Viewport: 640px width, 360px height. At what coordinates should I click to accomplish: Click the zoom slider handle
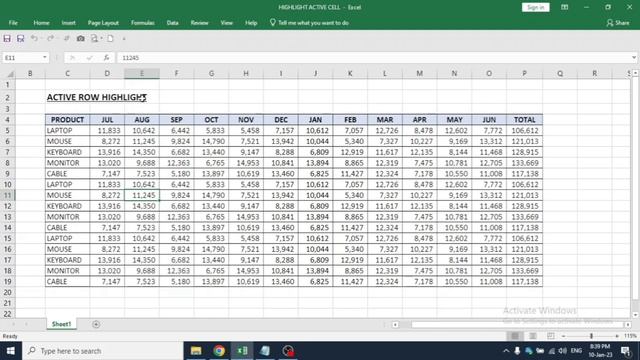[x=591, y=336]
